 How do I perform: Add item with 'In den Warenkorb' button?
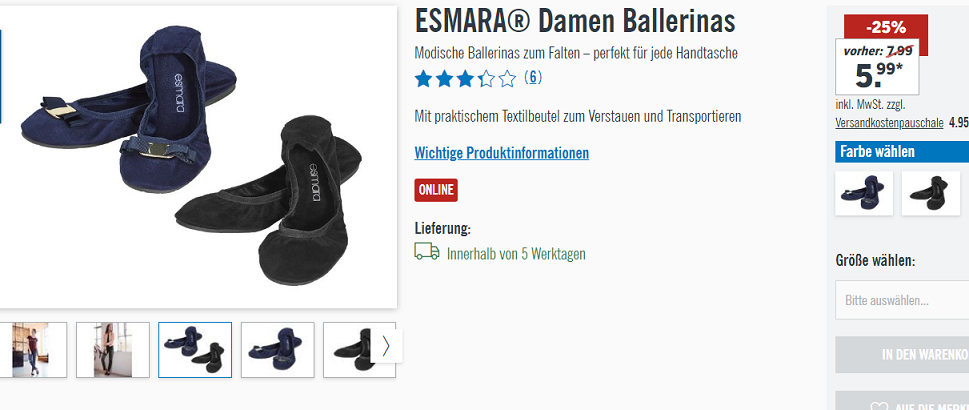tap(902, 355)
